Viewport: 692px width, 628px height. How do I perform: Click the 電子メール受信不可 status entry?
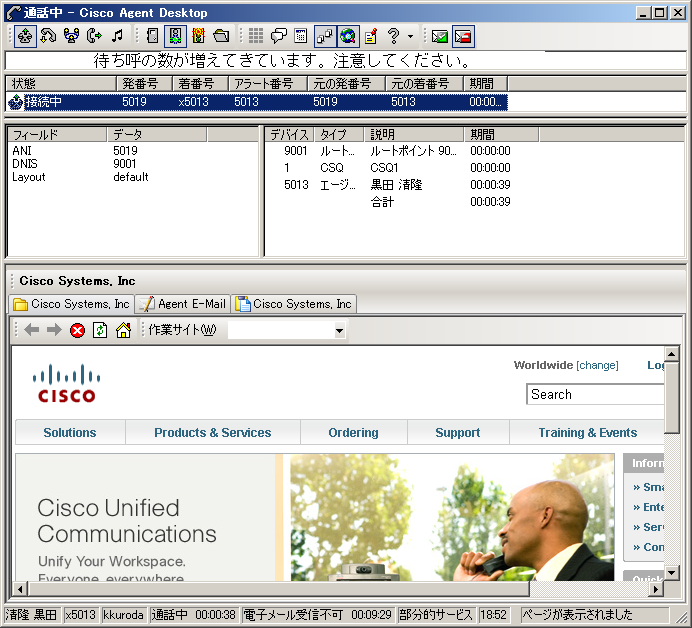pos(317,614)
